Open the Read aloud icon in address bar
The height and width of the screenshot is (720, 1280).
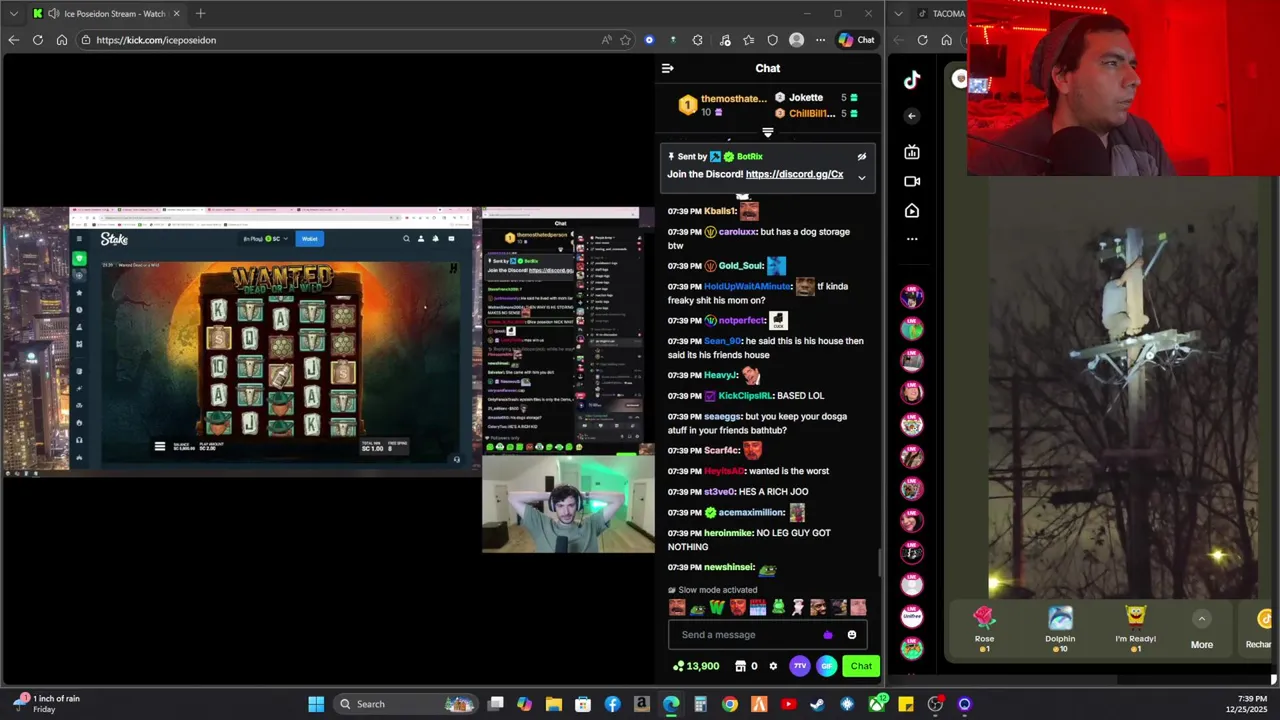606,40
